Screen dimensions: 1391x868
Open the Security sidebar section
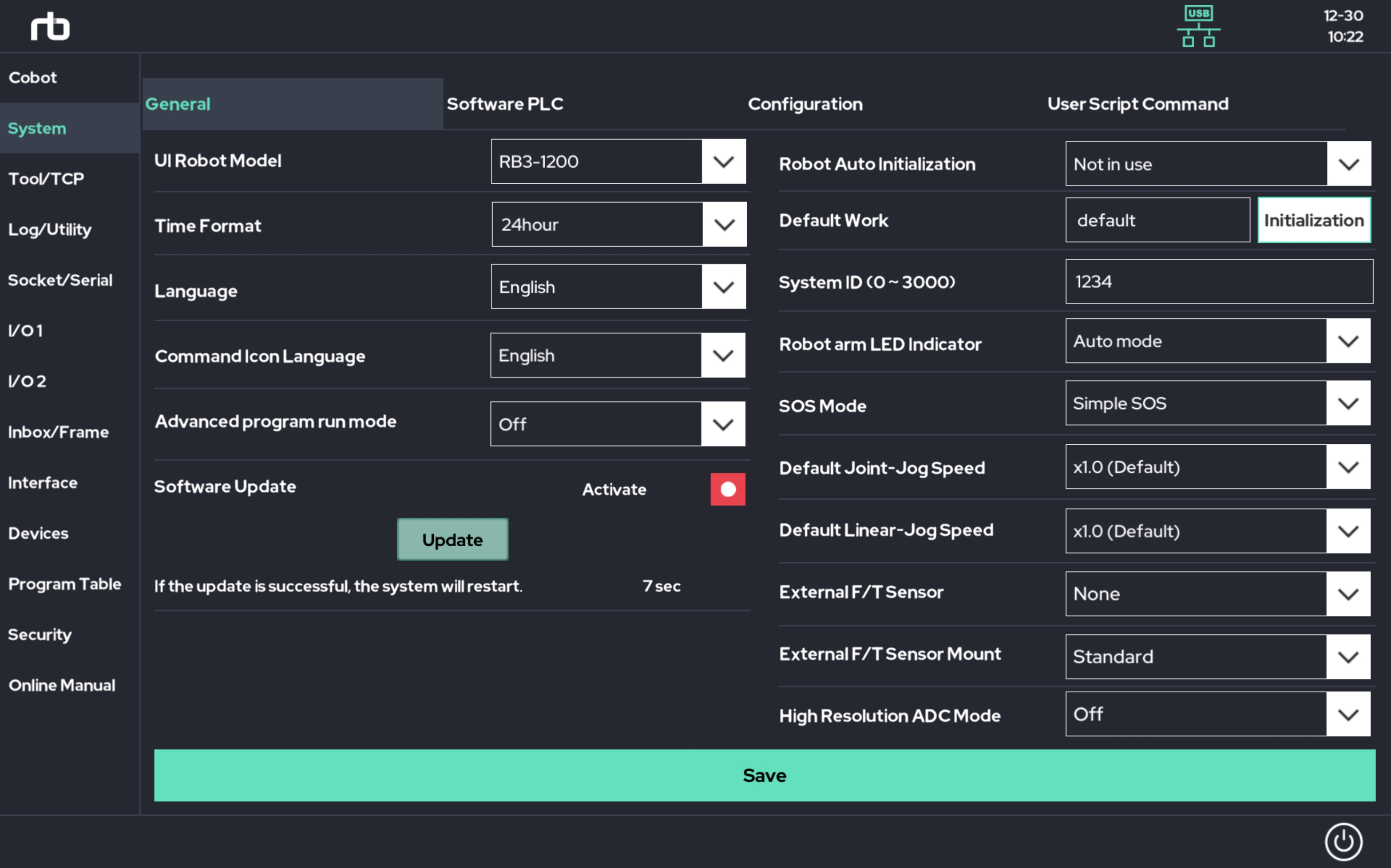39,635
